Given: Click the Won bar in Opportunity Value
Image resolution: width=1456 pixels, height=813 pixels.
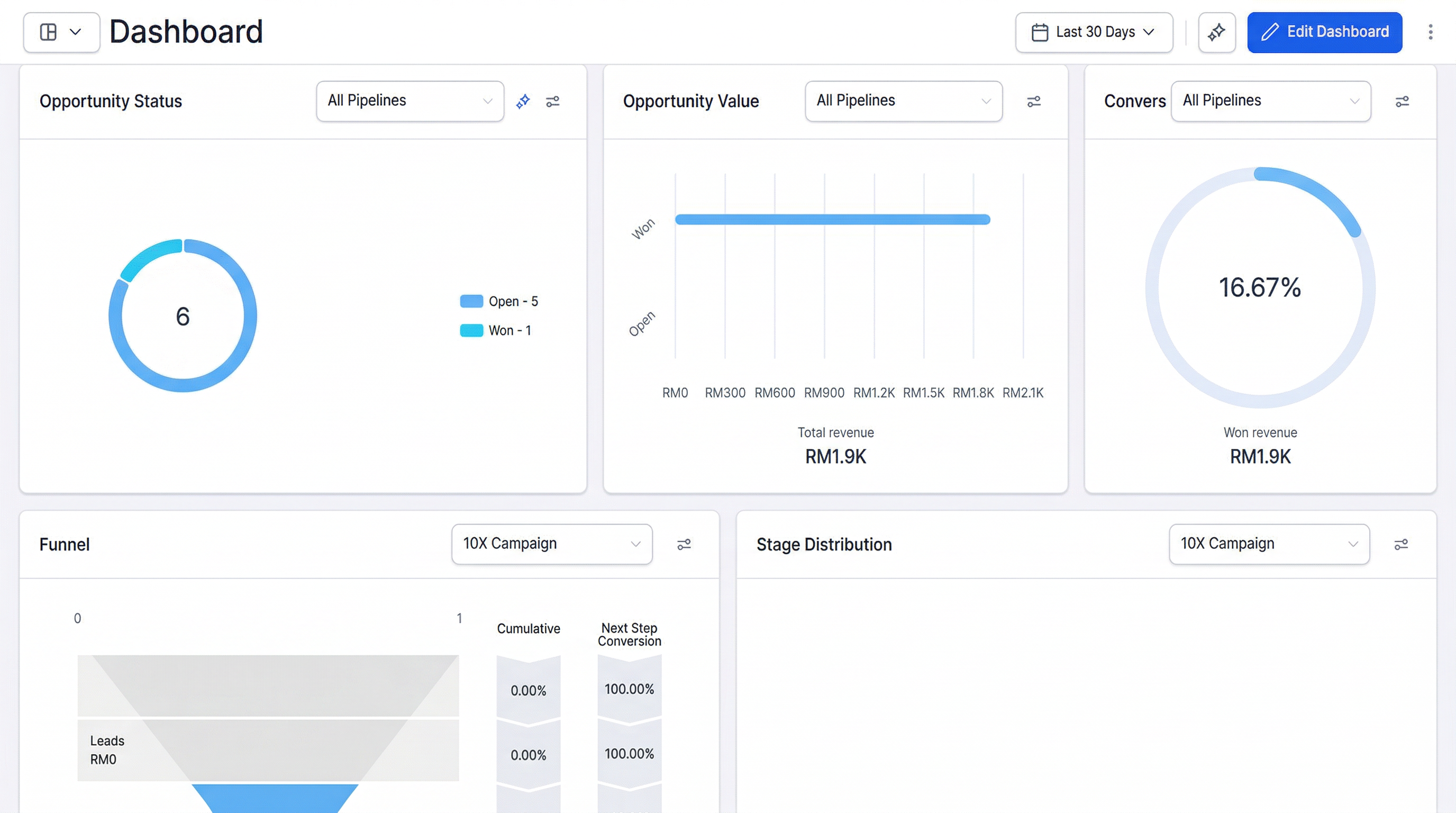Looking at the screenshot, I should (x=832, y=219).
